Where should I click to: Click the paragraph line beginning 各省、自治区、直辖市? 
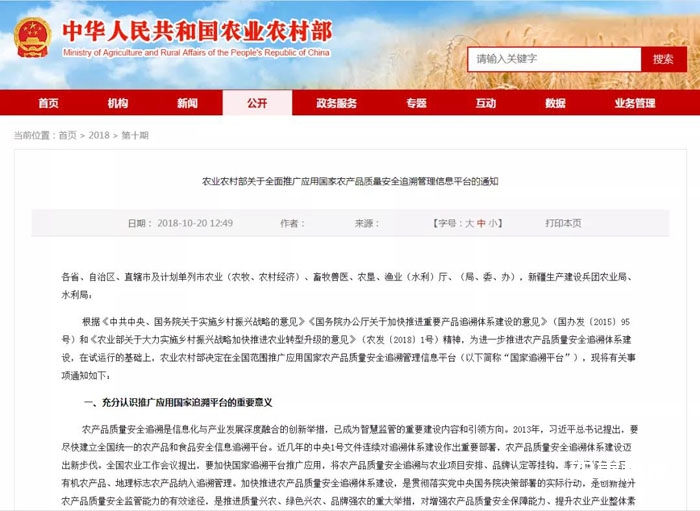pos(346,277)
